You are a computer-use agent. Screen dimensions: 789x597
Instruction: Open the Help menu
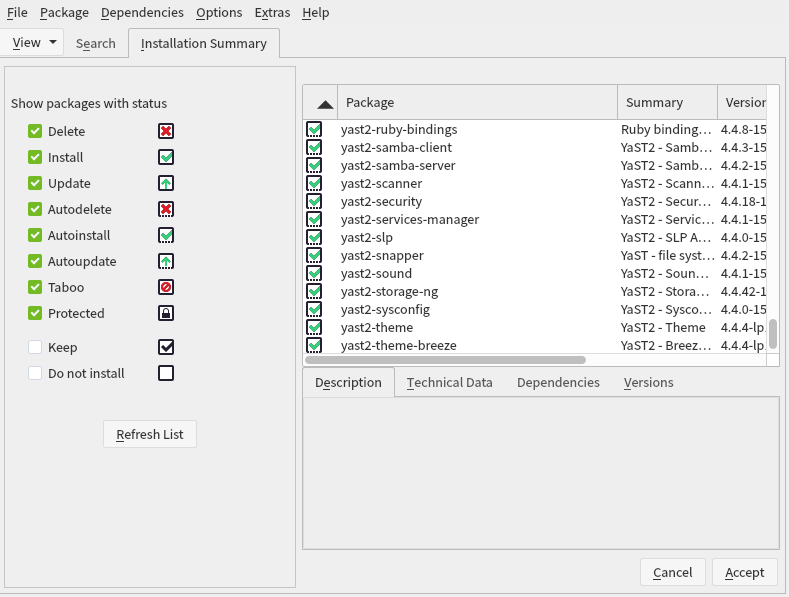coord(315,13)
